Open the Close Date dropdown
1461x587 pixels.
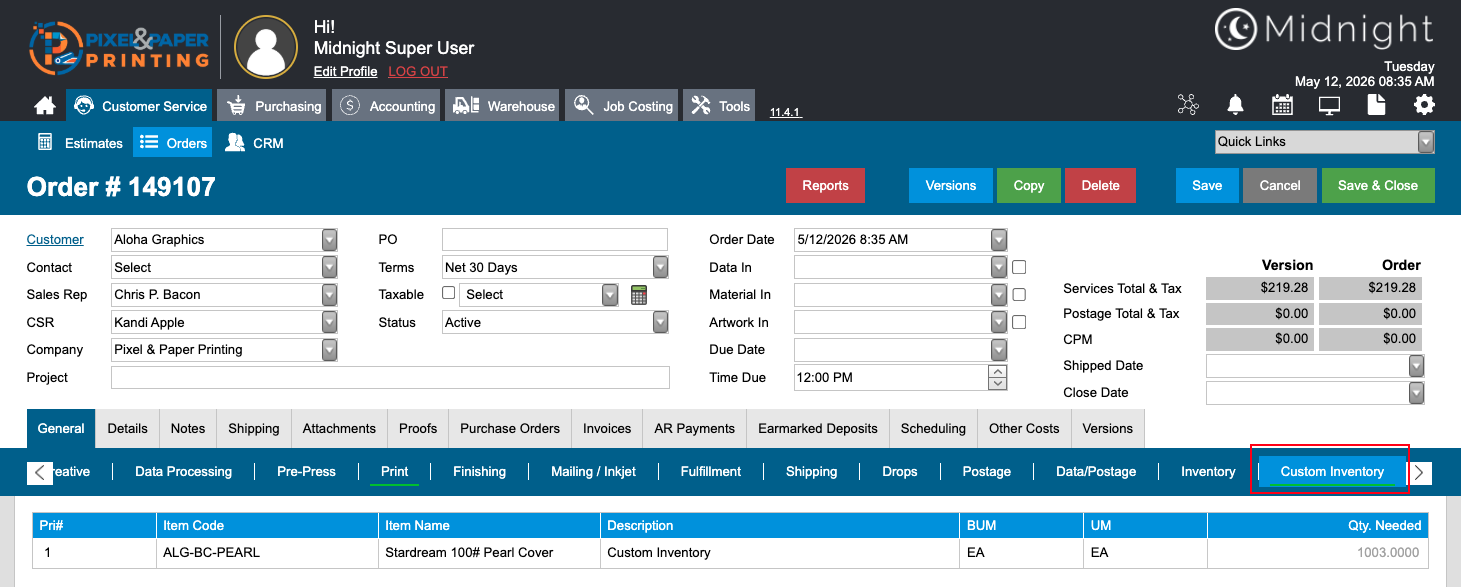point(1416,393)
